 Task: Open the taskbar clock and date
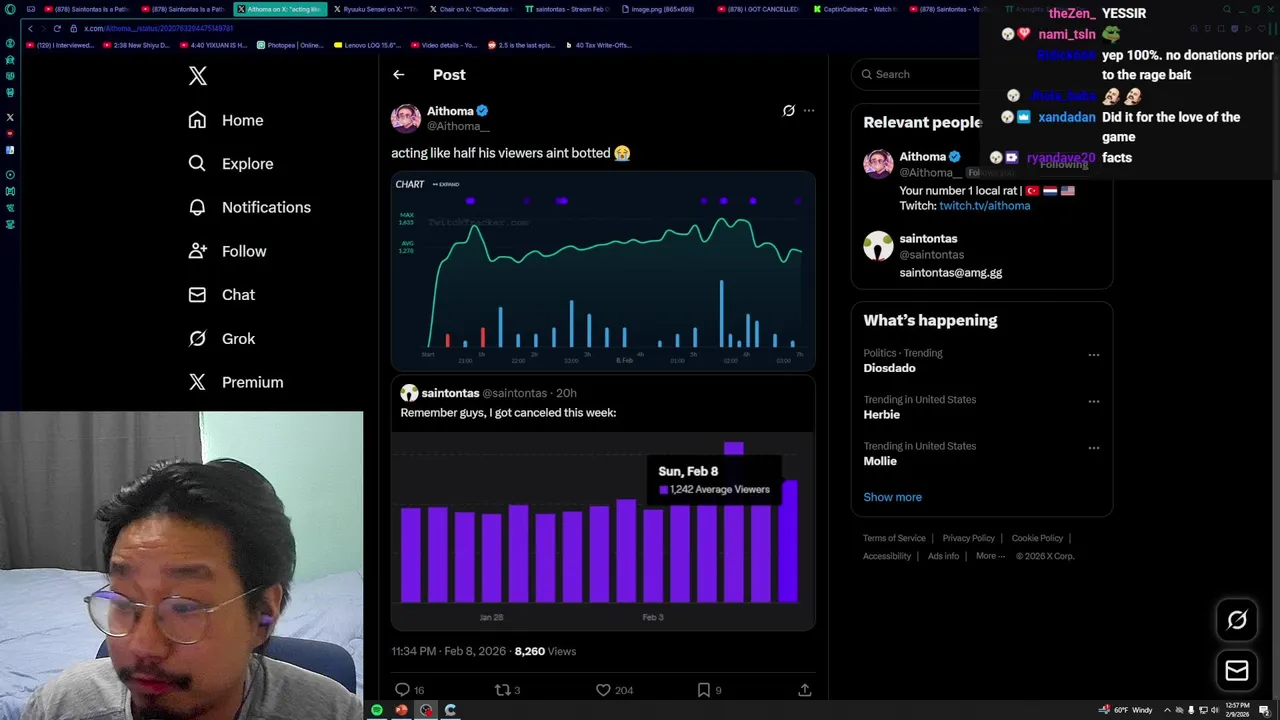(x=1239, y=710)
